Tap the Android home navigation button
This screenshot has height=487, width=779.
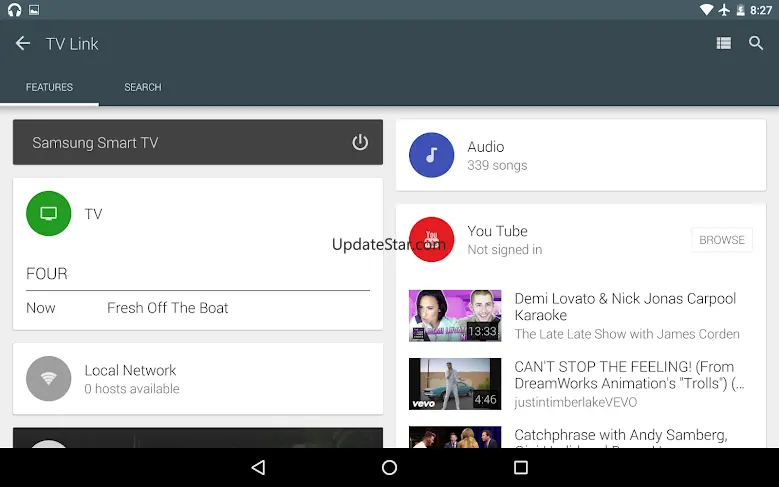point(390,467)
